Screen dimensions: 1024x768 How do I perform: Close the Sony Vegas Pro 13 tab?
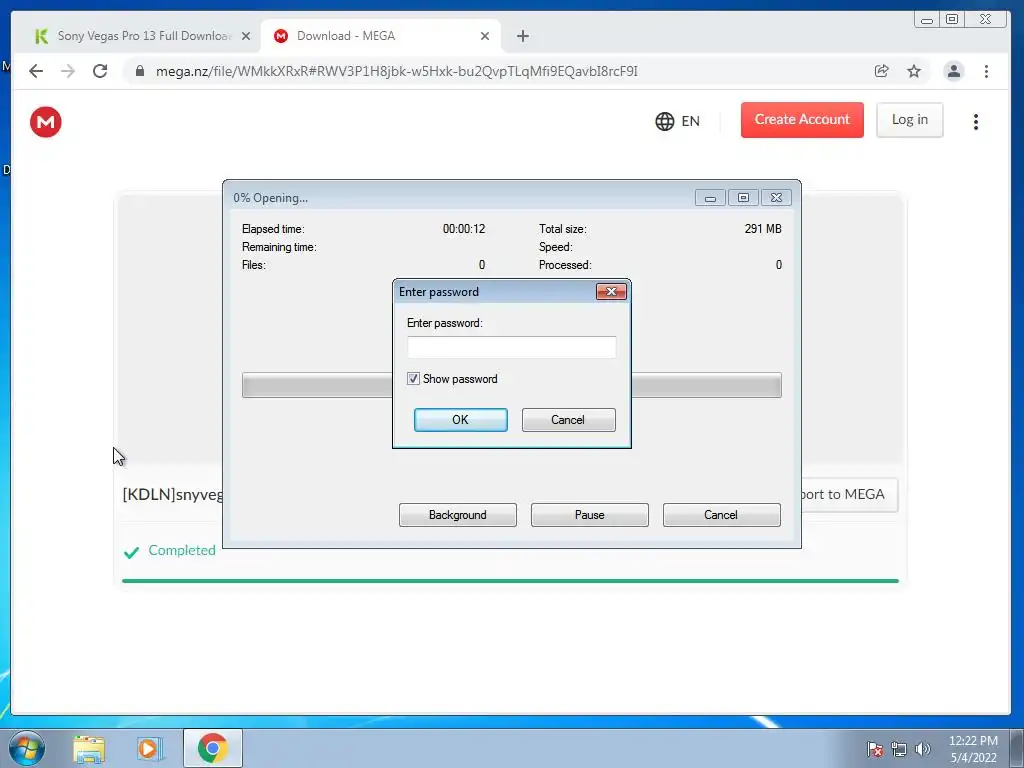pyautogui.click(x=246, y=36)
